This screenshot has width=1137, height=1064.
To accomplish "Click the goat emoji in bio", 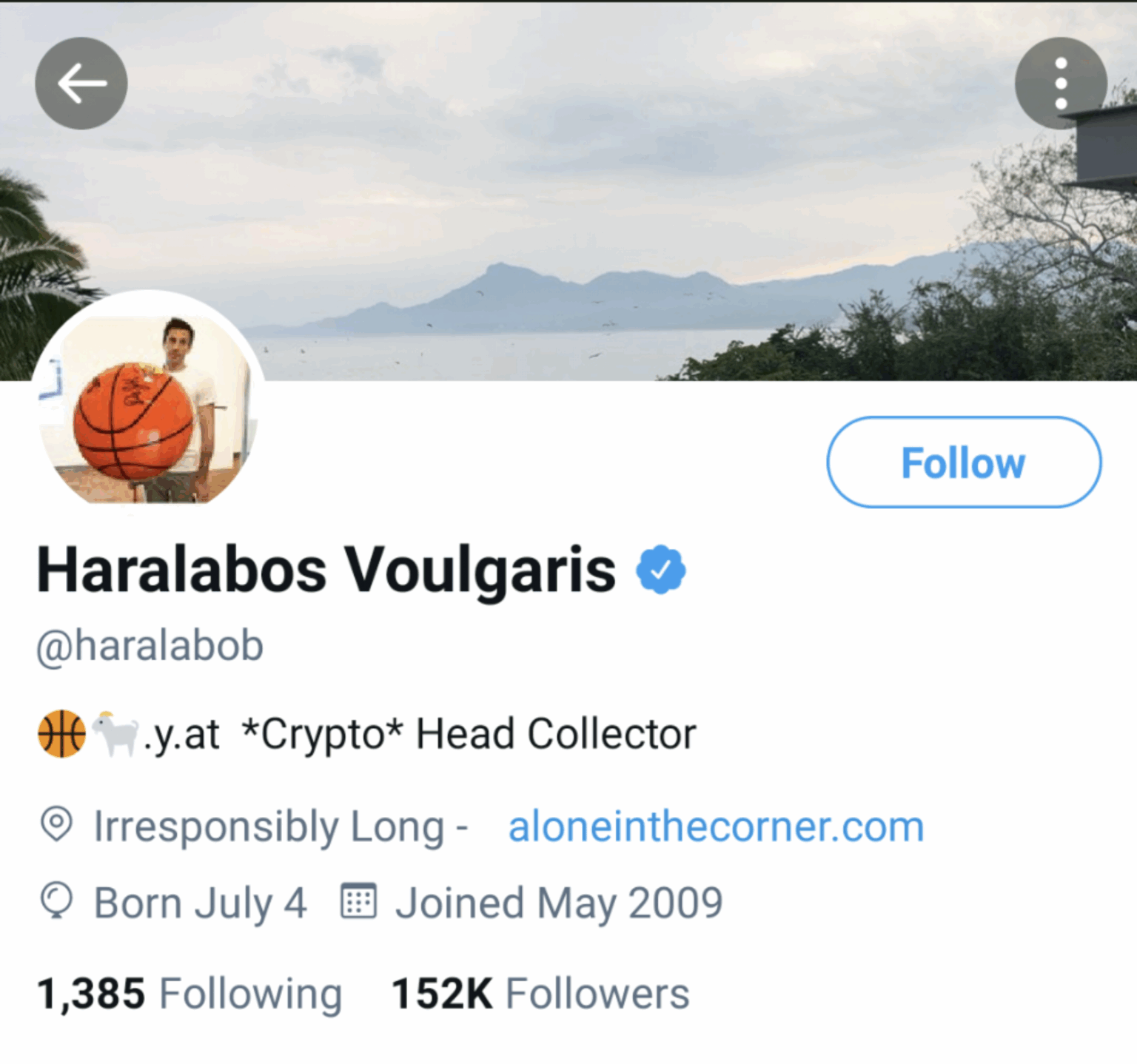I will click(115, 734).
